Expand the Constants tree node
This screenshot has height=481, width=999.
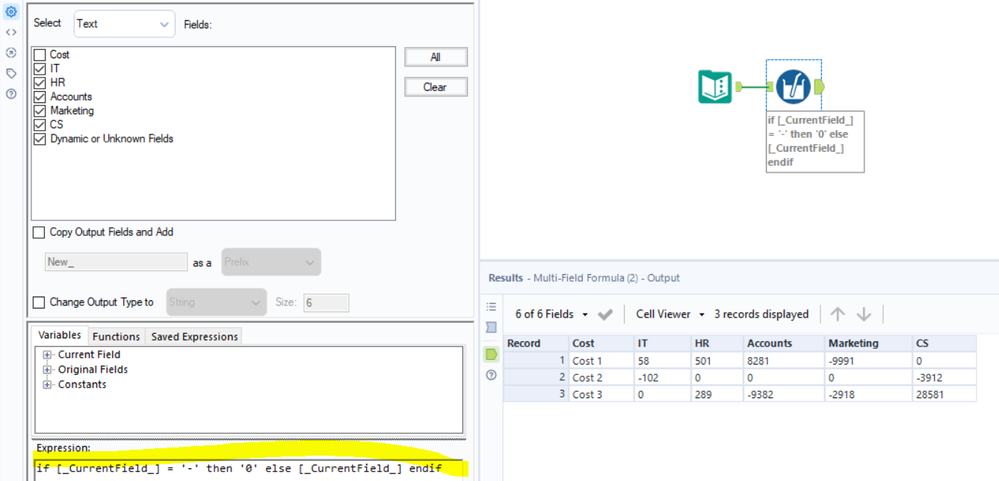click(x=47, y=385)
